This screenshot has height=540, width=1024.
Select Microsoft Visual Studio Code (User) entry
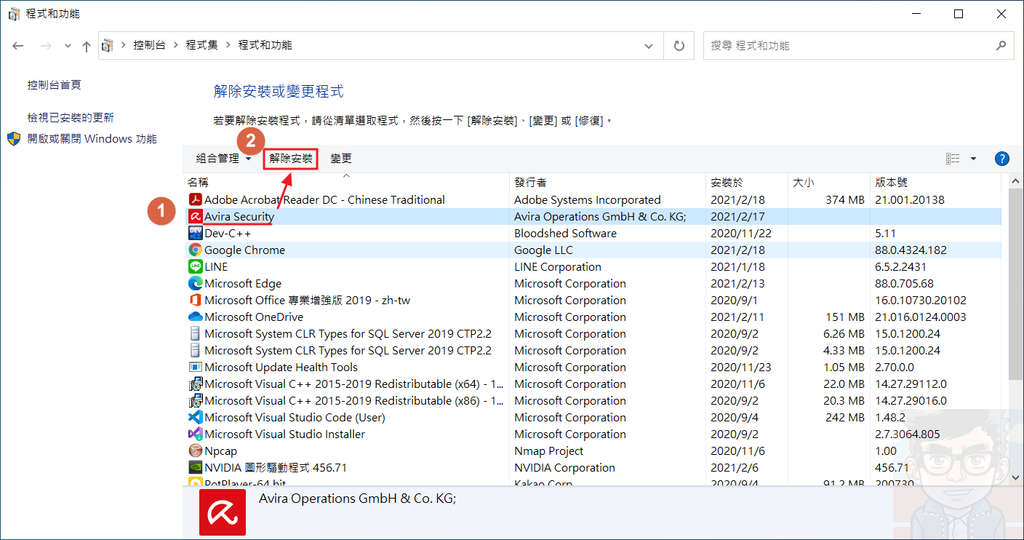tap(295, 417)
